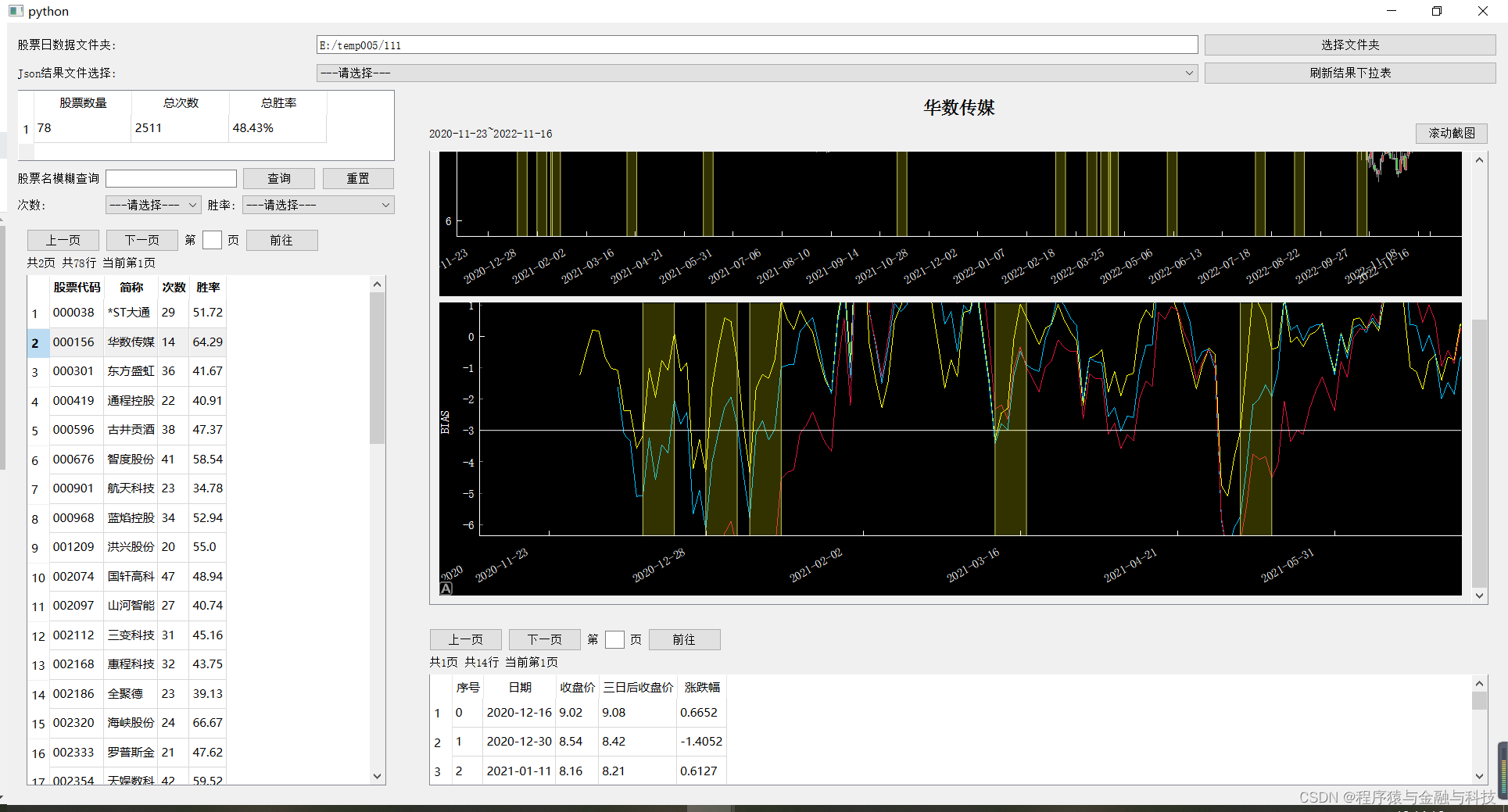The height and width of the screenshot is (812, 1508).
Task: Click the stock list page number box
Action: tap(212, 240)
